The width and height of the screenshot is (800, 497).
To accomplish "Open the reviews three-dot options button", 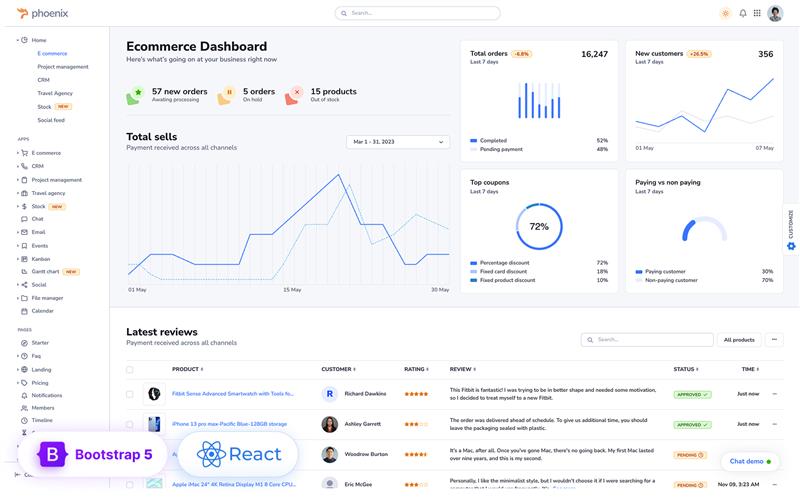I will coord(774,340).
